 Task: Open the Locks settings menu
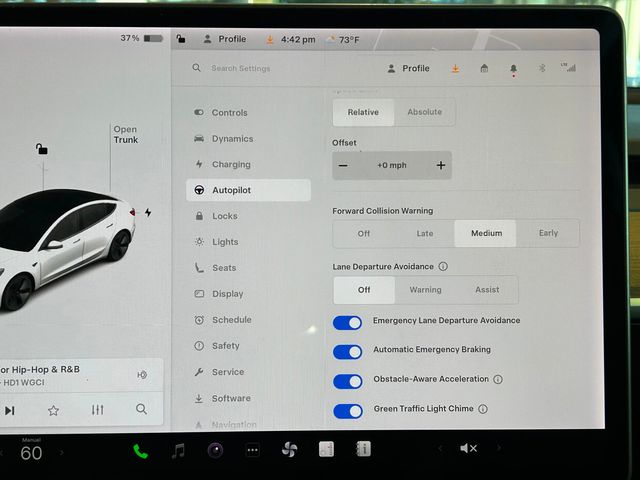[x=216, y=216]
